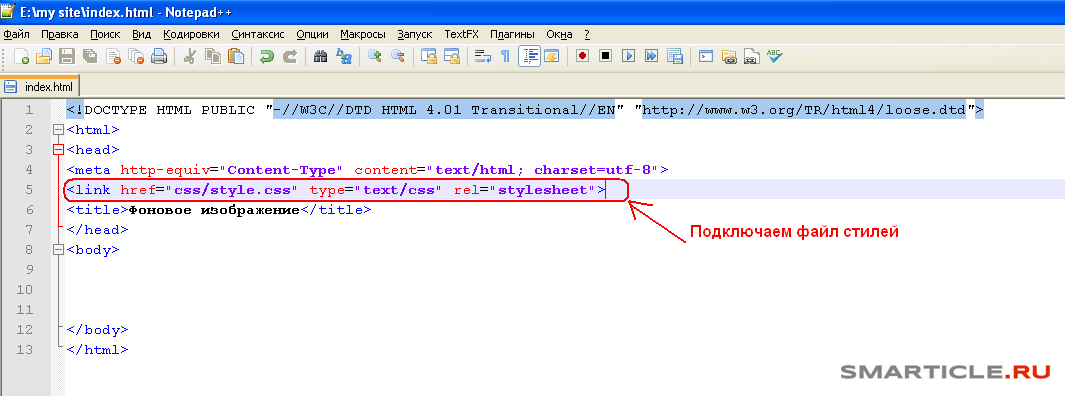Toggle show all characters pilcrow icon

[505, 56]
